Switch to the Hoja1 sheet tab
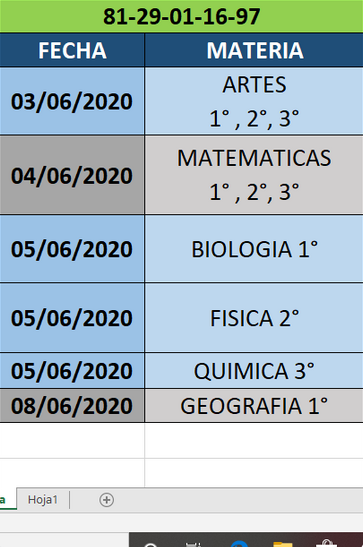This screenshot has width=363, height=547. (x=43, y=500)
